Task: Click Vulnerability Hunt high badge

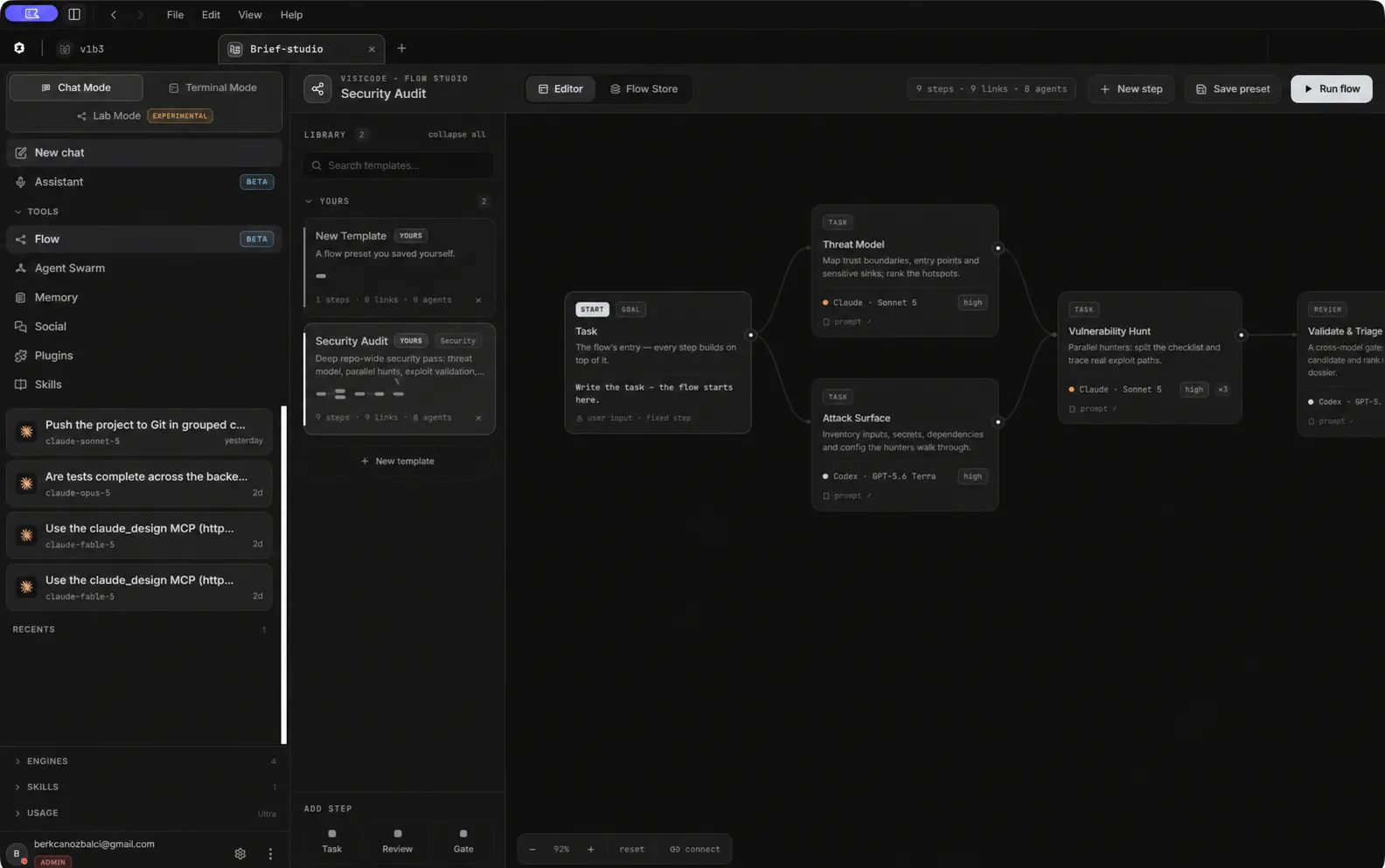Action: [x=1194, y=389]
